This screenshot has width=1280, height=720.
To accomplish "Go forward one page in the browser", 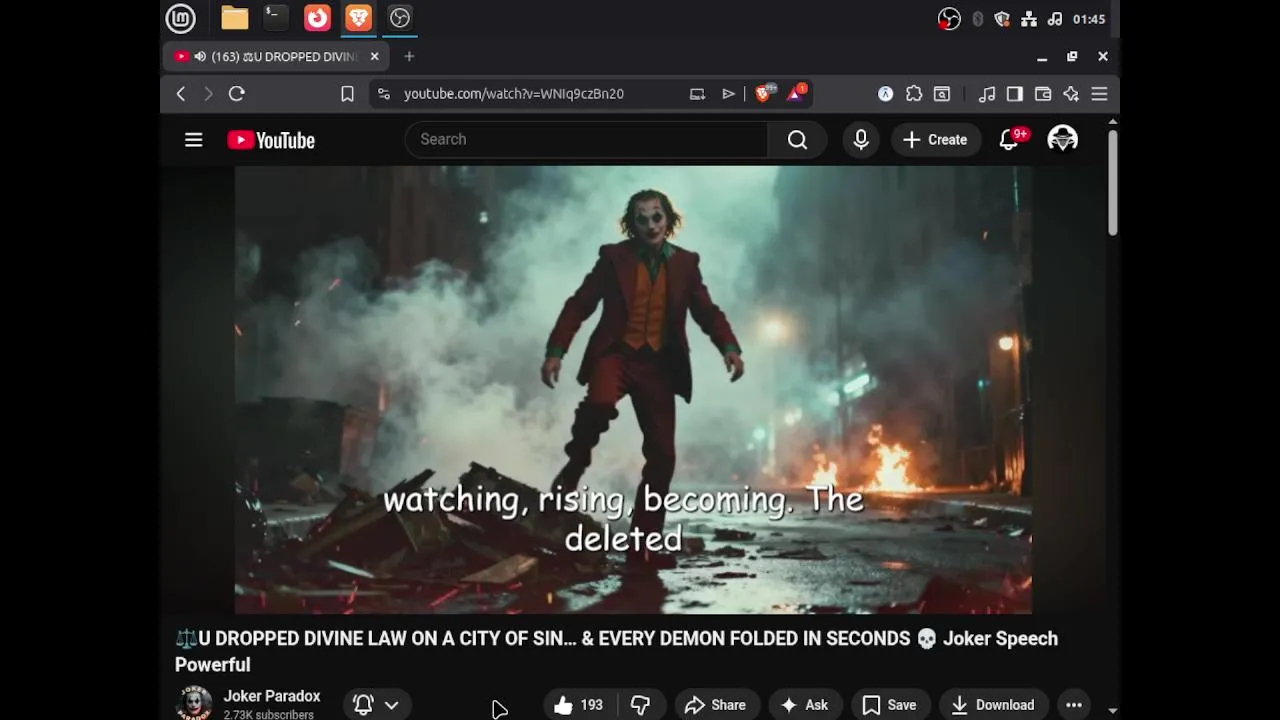I will coord(208,94).
